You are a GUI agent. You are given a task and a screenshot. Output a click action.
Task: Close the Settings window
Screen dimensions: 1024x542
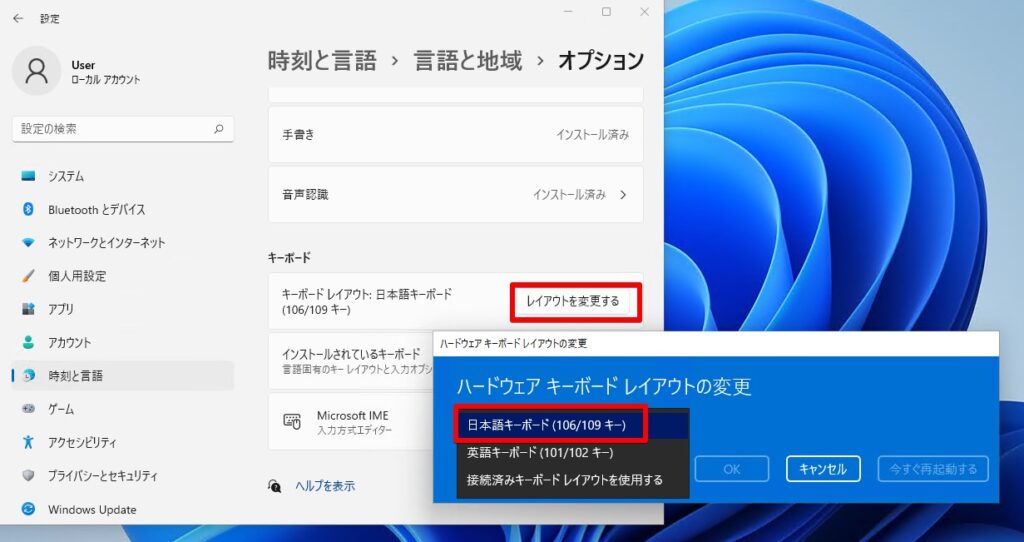coord(644,12)
